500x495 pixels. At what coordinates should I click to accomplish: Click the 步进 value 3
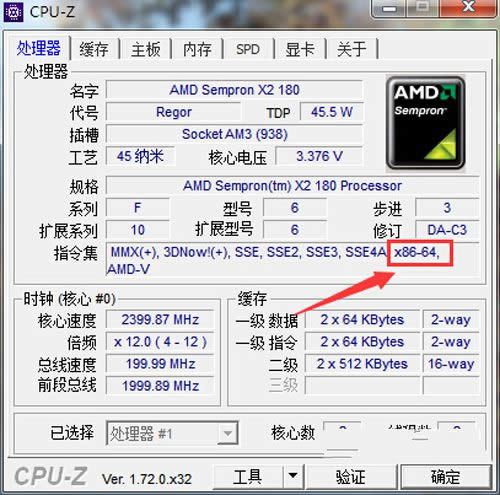(447, 208)
